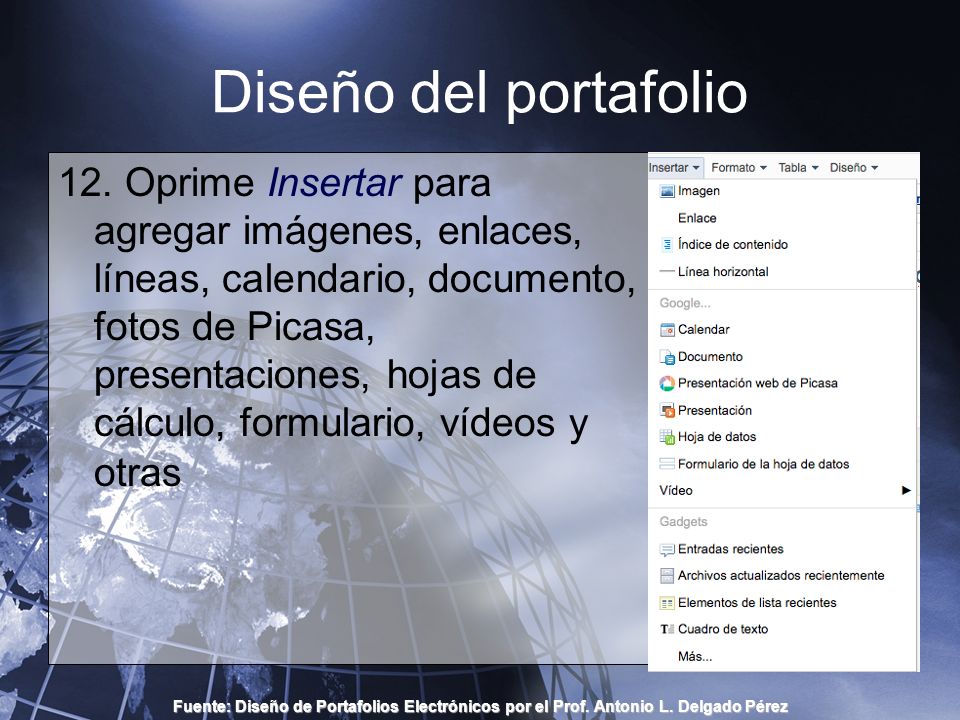
Task: Open the Tabla dropdown menu
Action: [798, 168]
